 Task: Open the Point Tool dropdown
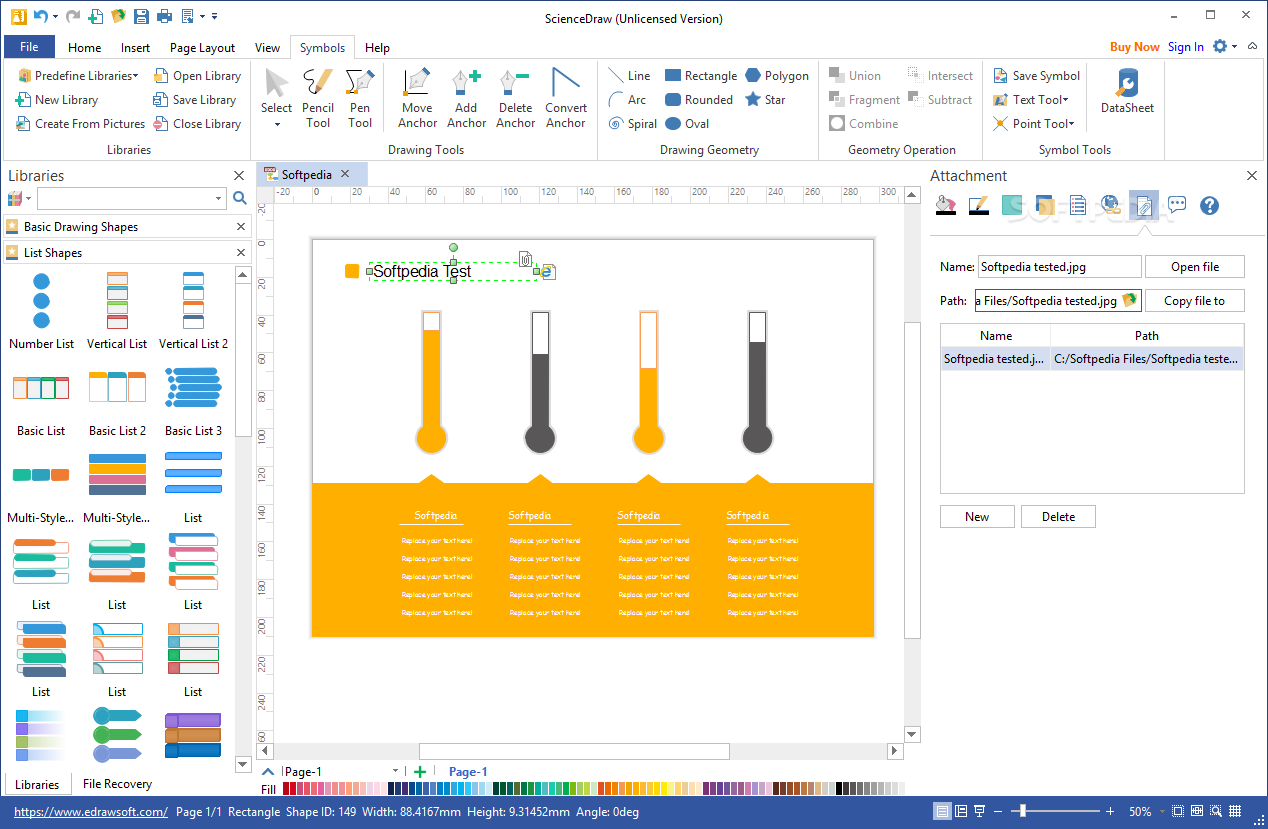point(1033,124)
